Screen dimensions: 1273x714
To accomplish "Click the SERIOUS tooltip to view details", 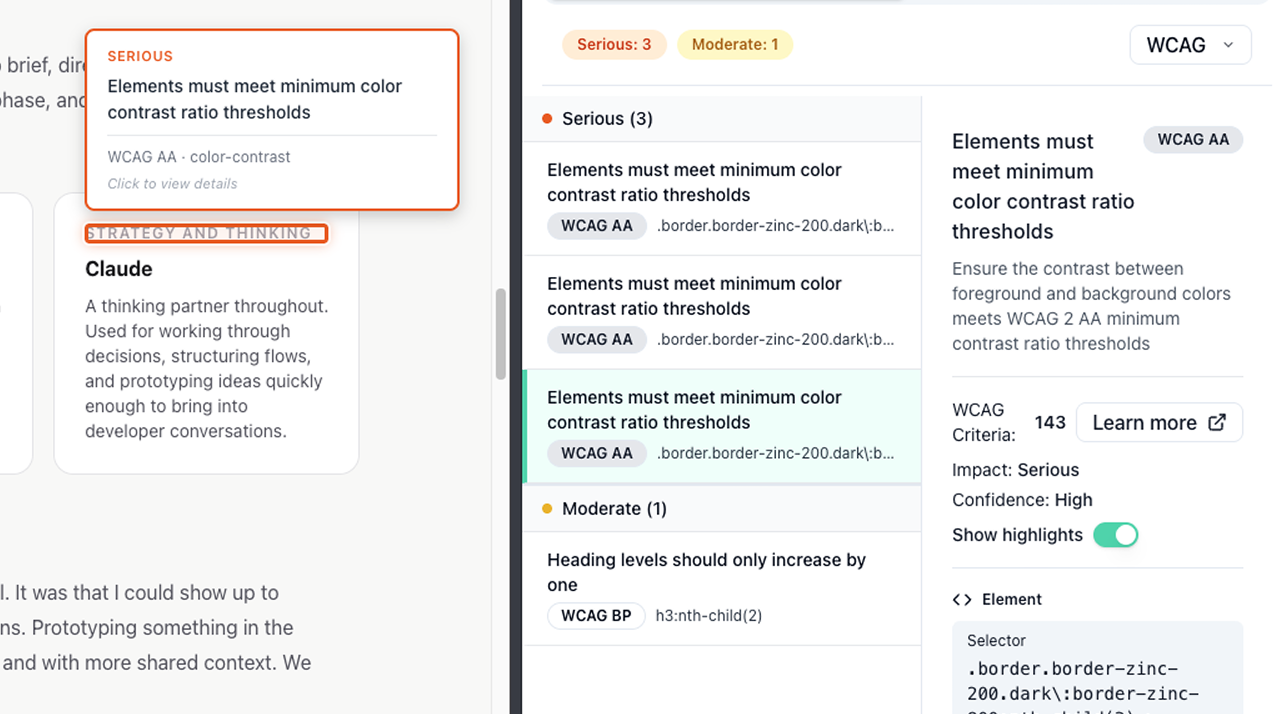I will (272, 119).
